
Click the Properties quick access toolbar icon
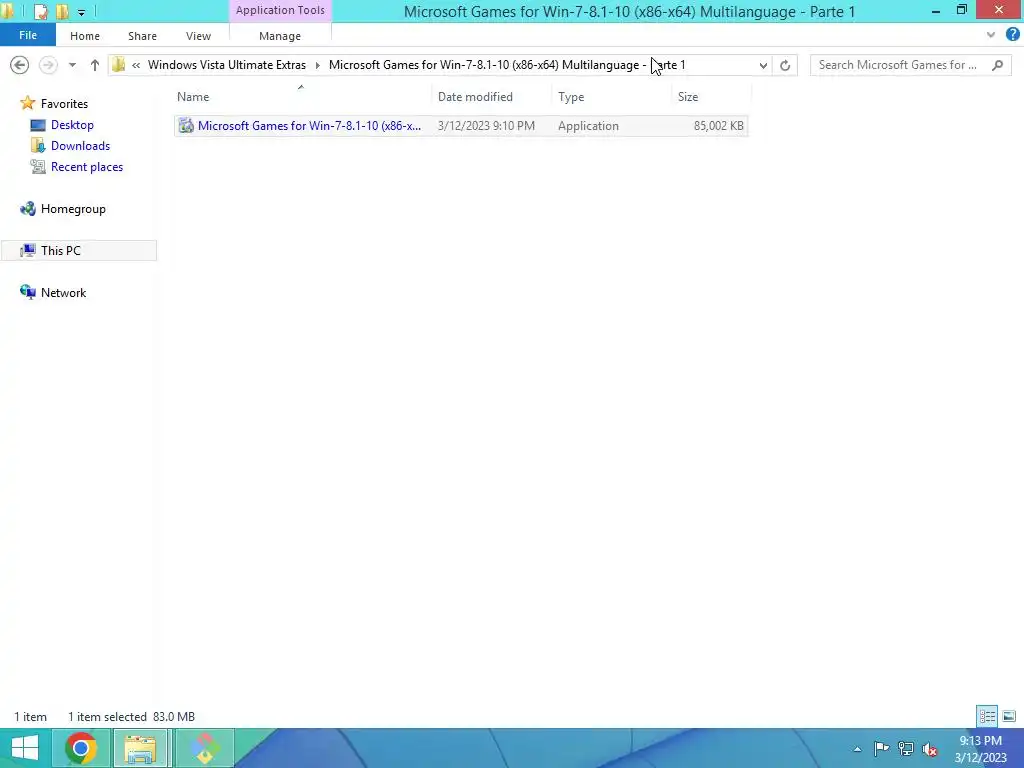(x=40, y=12)
